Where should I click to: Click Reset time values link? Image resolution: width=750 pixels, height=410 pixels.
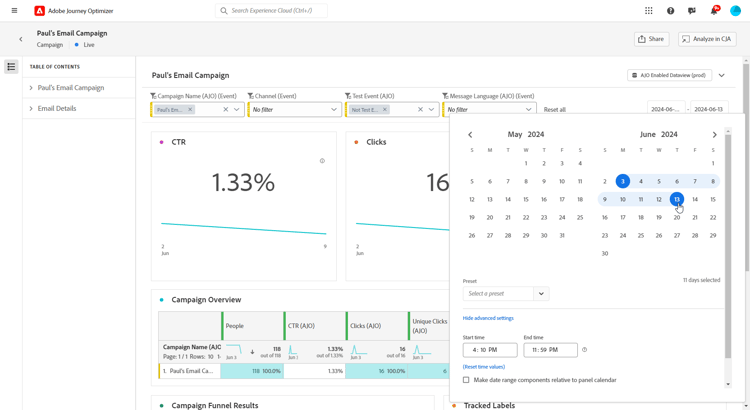tap(484, 367)
